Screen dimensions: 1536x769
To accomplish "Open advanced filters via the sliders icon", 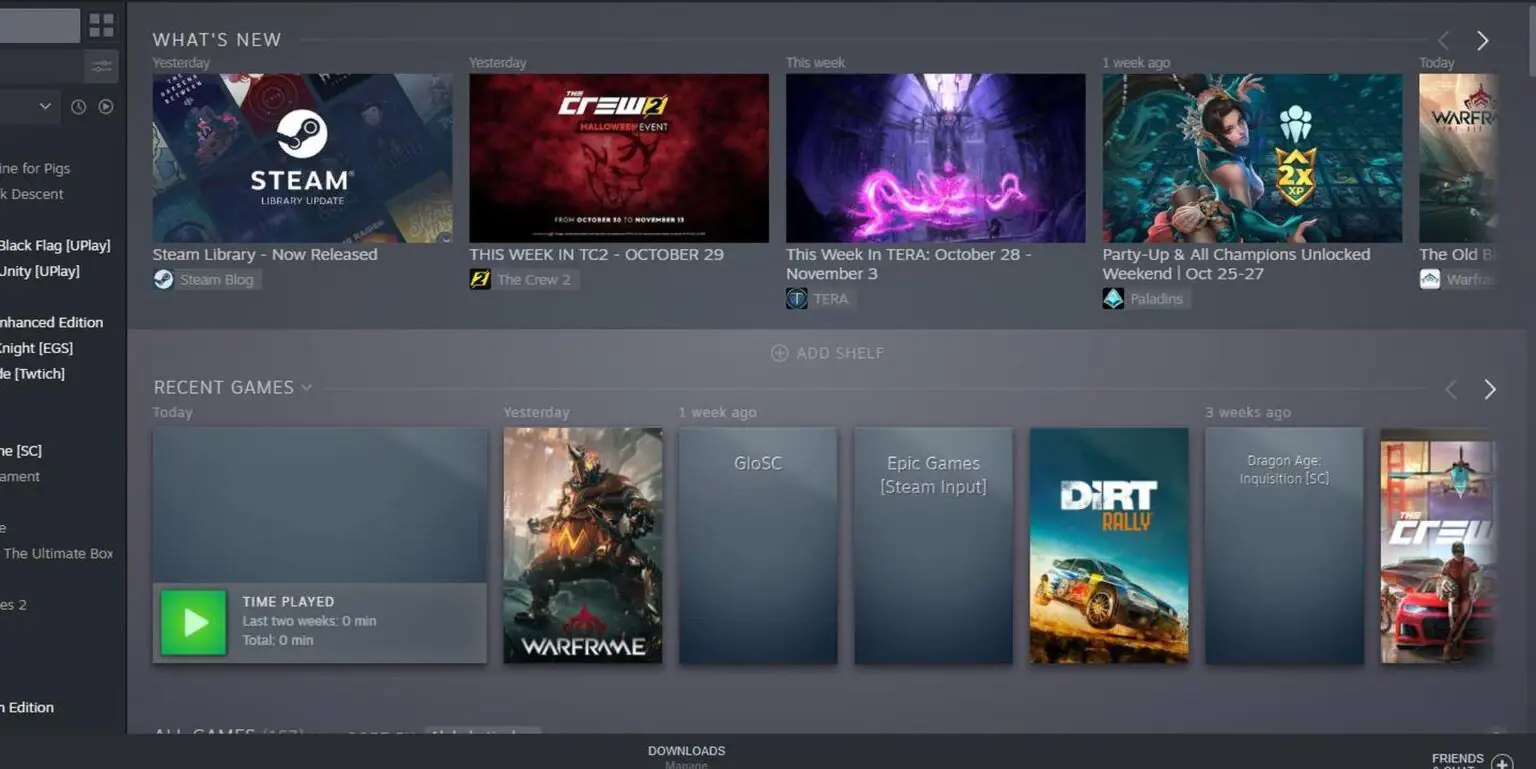I will point(101,67).
